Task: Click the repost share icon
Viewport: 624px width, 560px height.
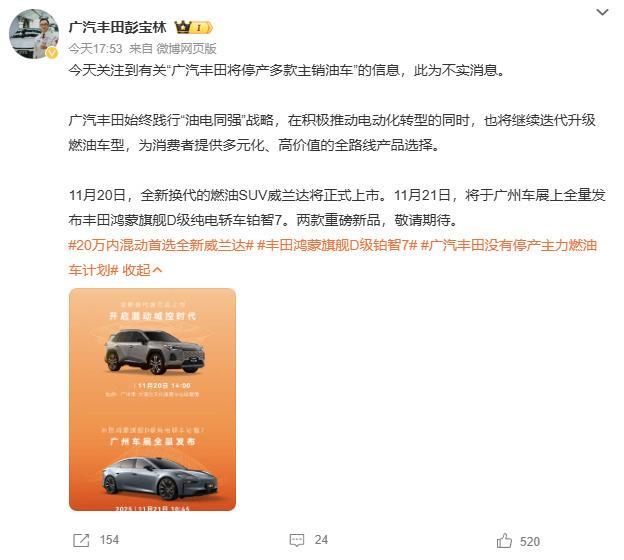Action: [x=81, y=540]
